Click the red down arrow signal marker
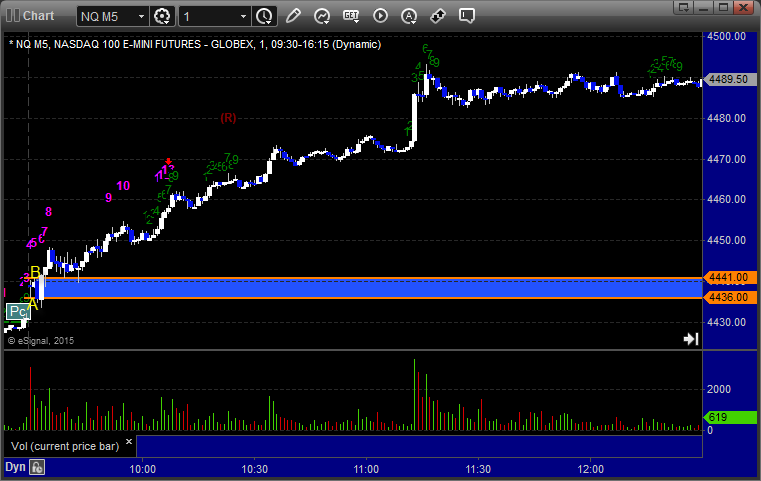Screen dimensions: 761x481 click(168, 161)
